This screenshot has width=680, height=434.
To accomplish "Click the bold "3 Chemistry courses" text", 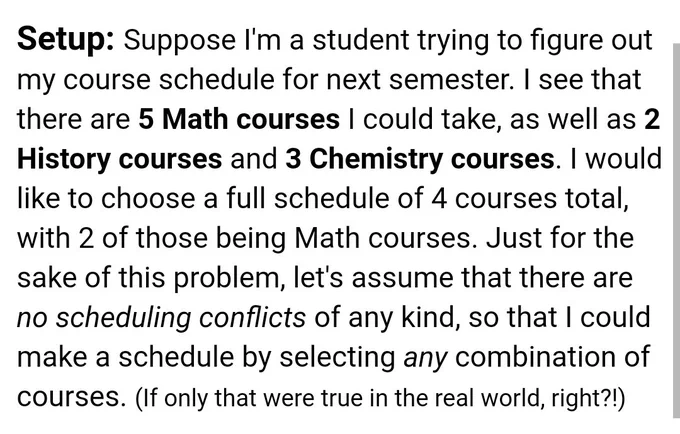I will [420, 160].
